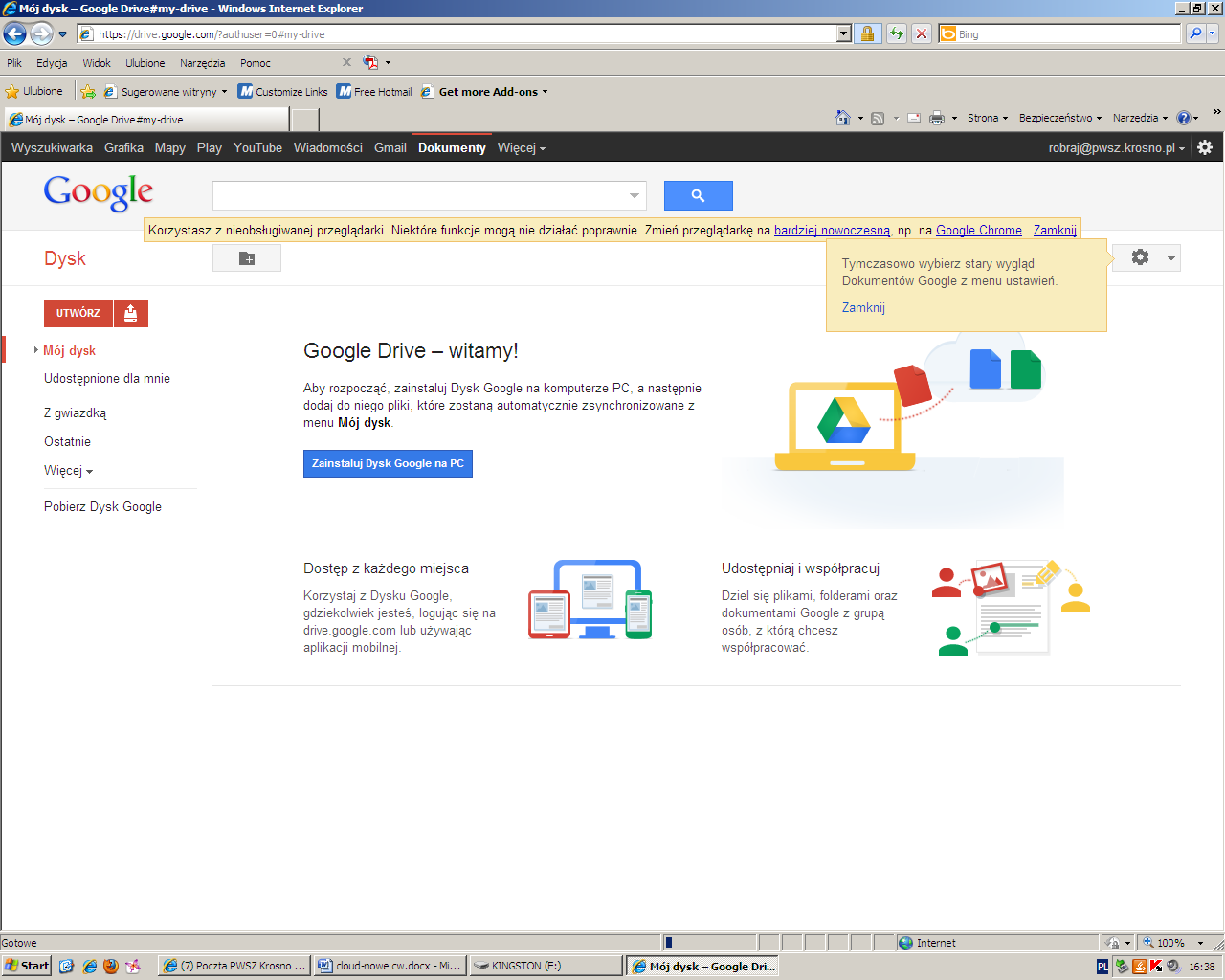This screenshot has width=1225, height=980.
Task: Click Firefox icon in quick launch
Action: point(111,966)
